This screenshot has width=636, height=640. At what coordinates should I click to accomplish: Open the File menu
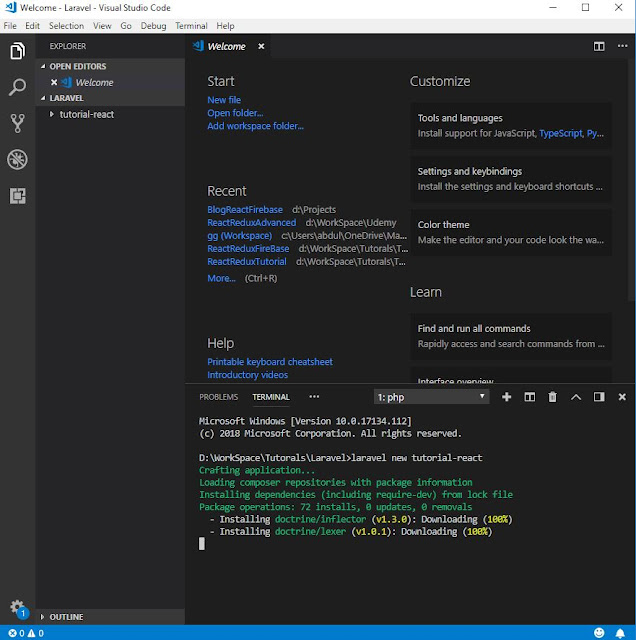coord(10,26)
